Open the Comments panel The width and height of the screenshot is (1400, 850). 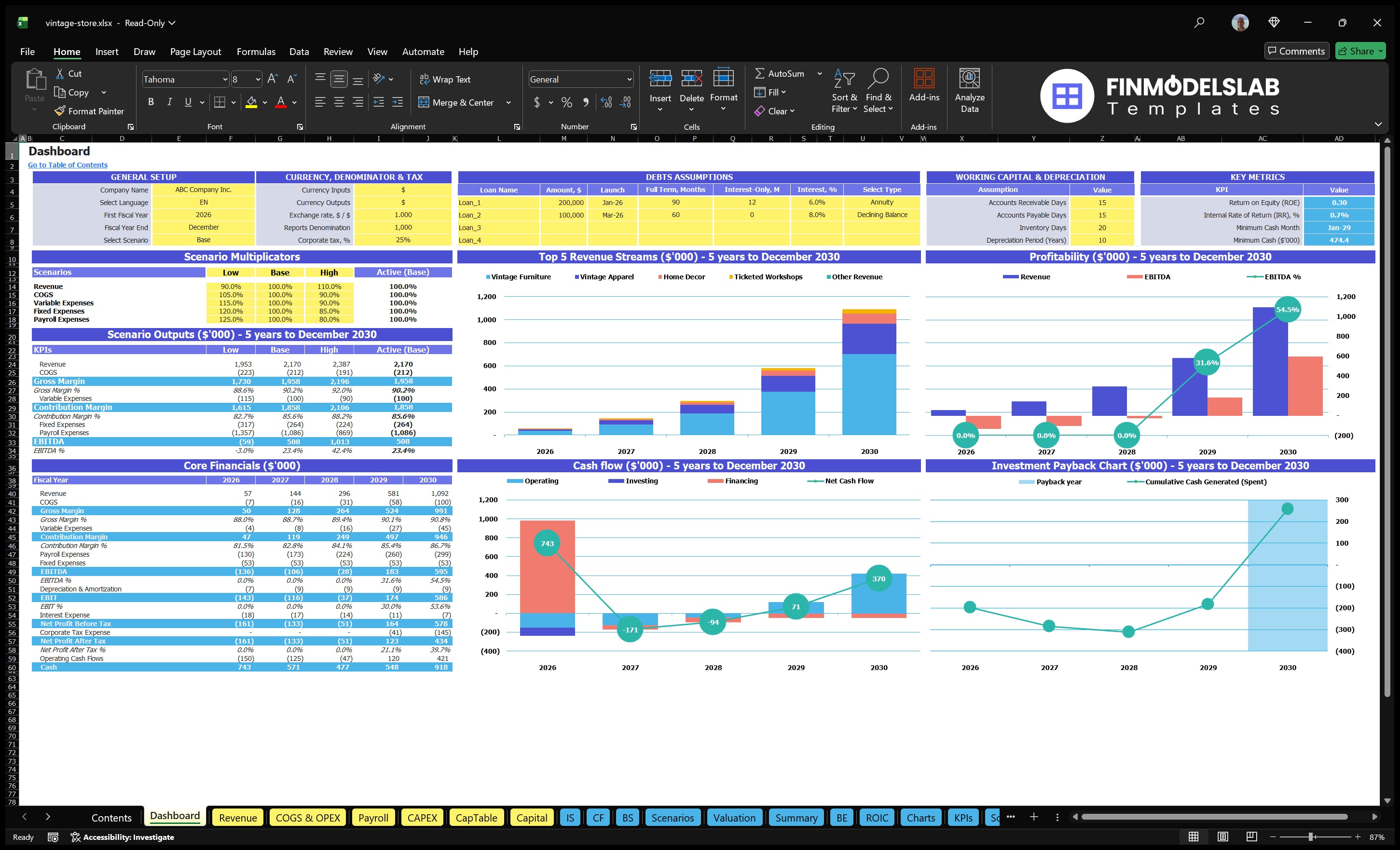point(1297,51)
